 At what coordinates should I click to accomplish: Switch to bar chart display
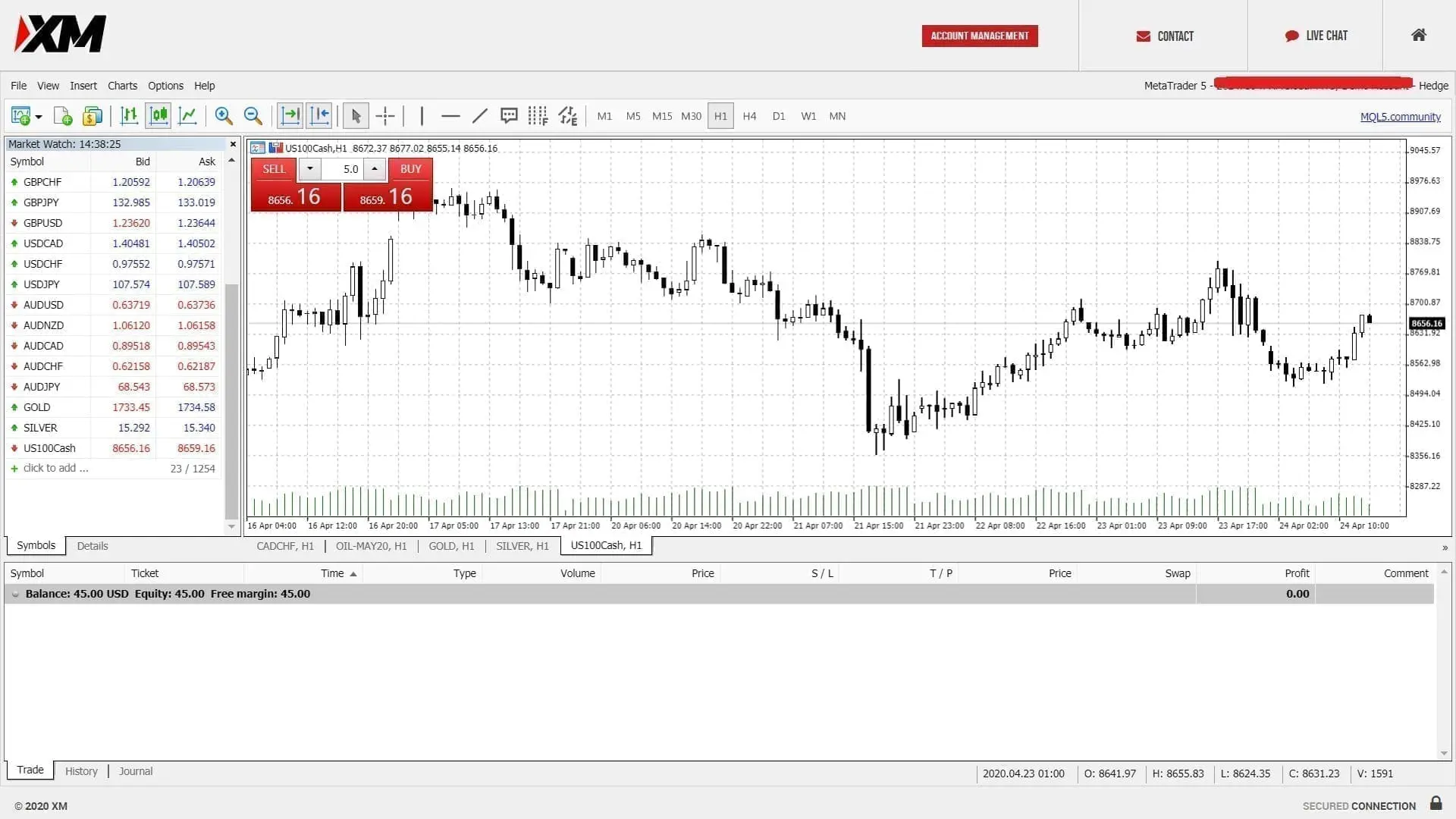point(130,116)
